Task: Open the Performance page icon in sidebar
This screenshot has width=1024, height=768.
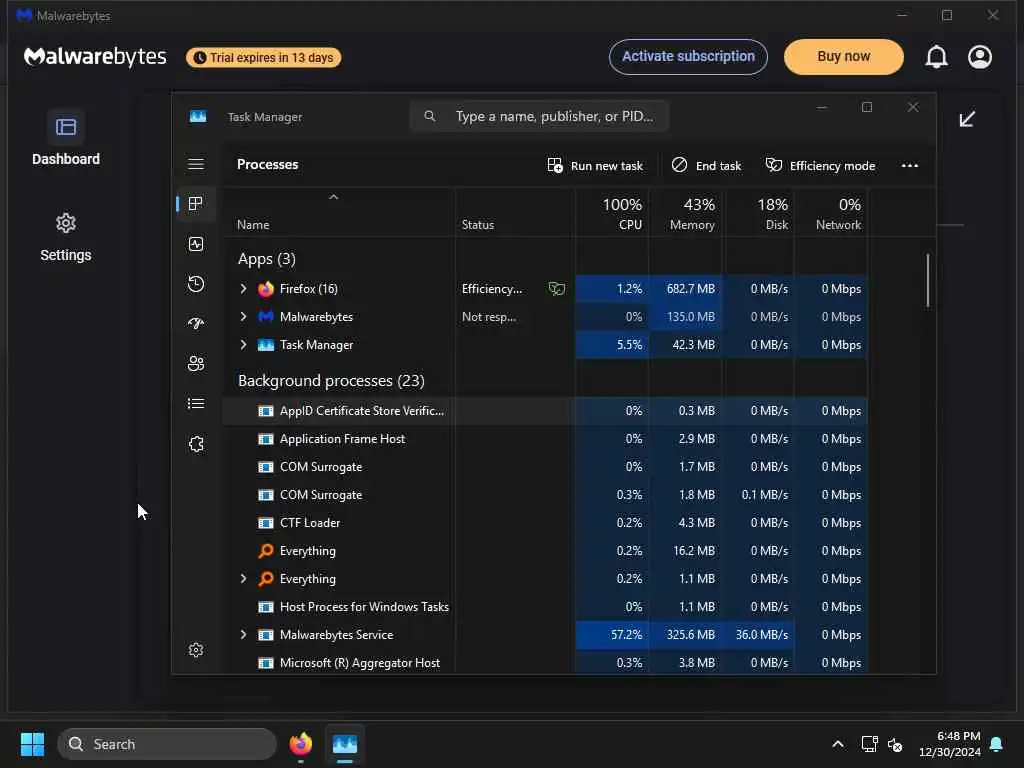Action: click(x=196, y=244)
